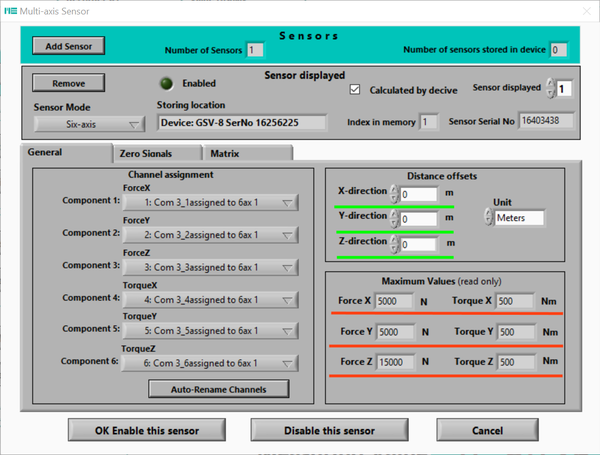Viewport: 600px width, 455px height.
Task: Expand Component 1 ForceX channel dropdown
Action: (209, 203)
